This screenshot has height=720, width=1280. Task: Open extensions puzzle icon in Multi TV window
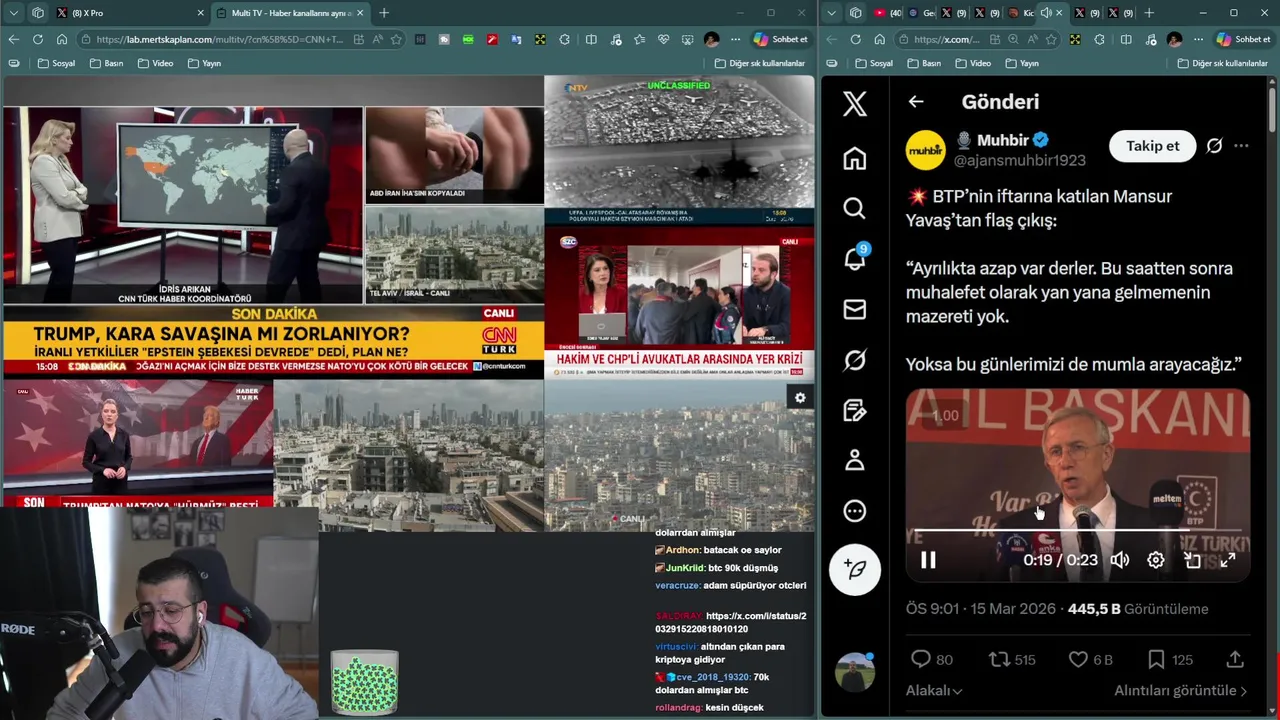click(x=565, y=39)
